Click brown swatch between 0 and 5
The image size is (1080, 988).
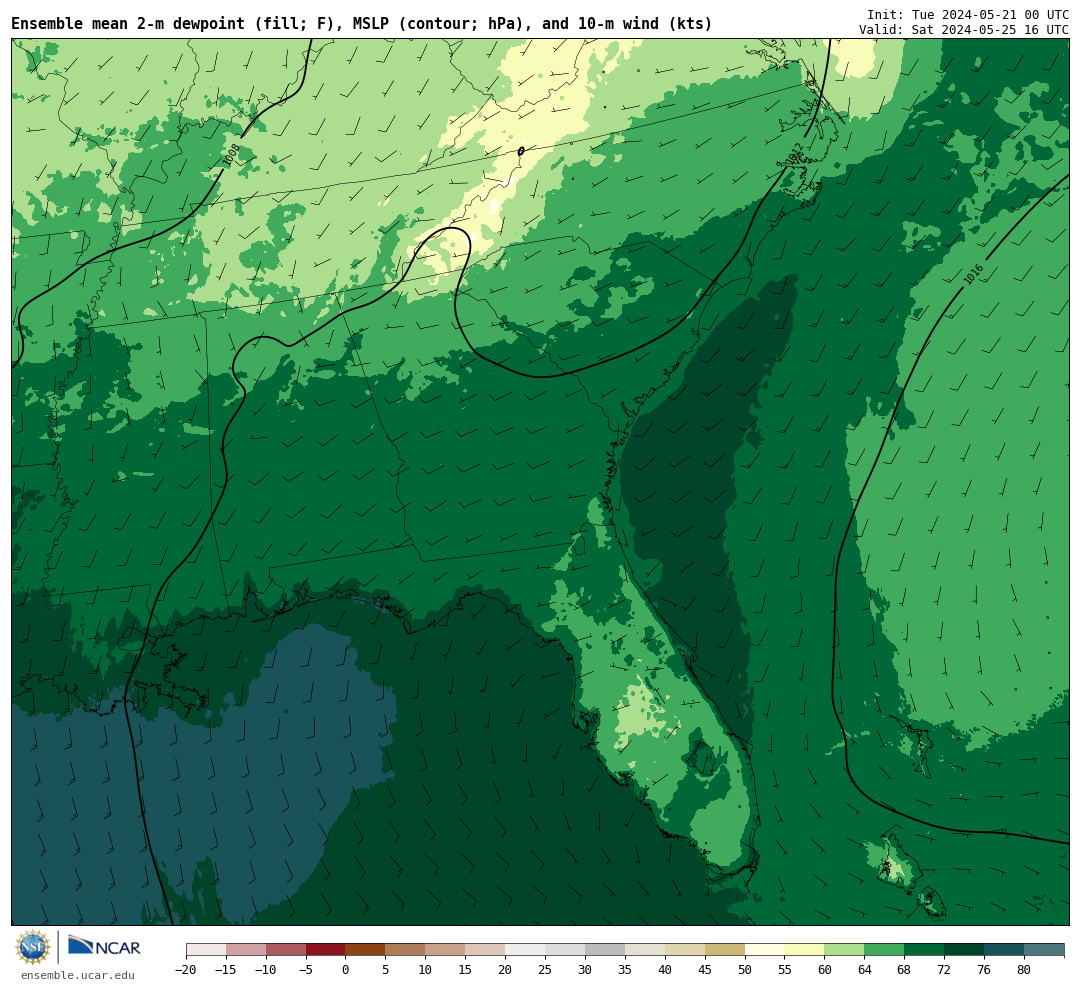click(x=365, y=950)
